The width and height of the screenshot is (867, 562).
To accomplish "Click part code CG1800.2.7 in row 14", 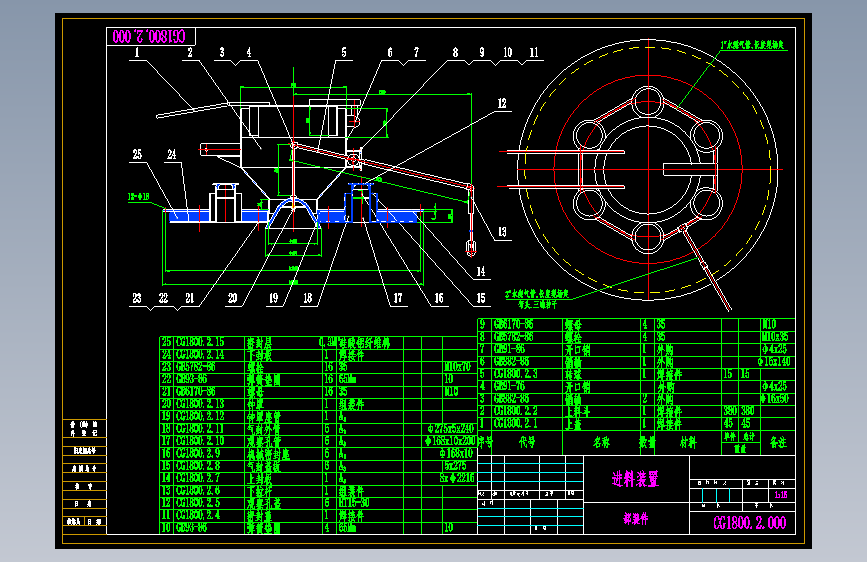I will [x=198, y=478].
